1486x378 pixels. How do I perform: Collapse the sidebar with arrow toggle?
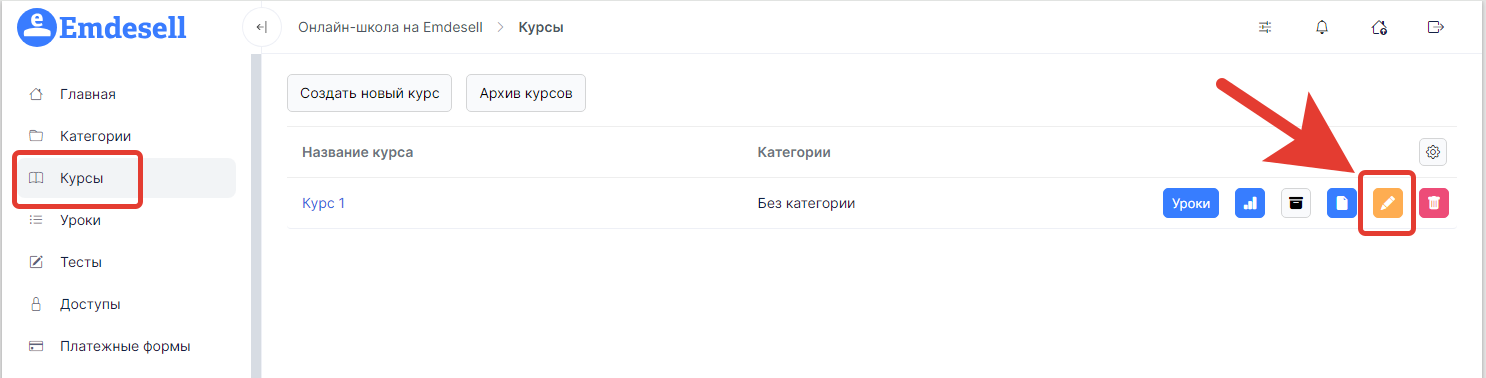tap(262, 27)
